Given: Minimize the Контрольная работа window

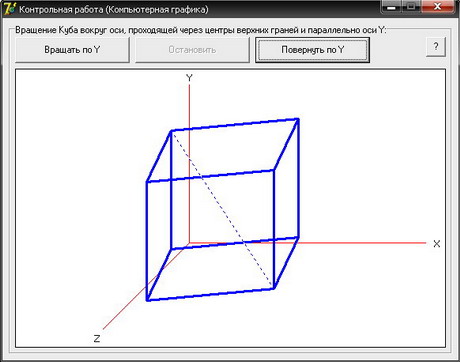Looking at the screenshot, I should click(391, 7).
